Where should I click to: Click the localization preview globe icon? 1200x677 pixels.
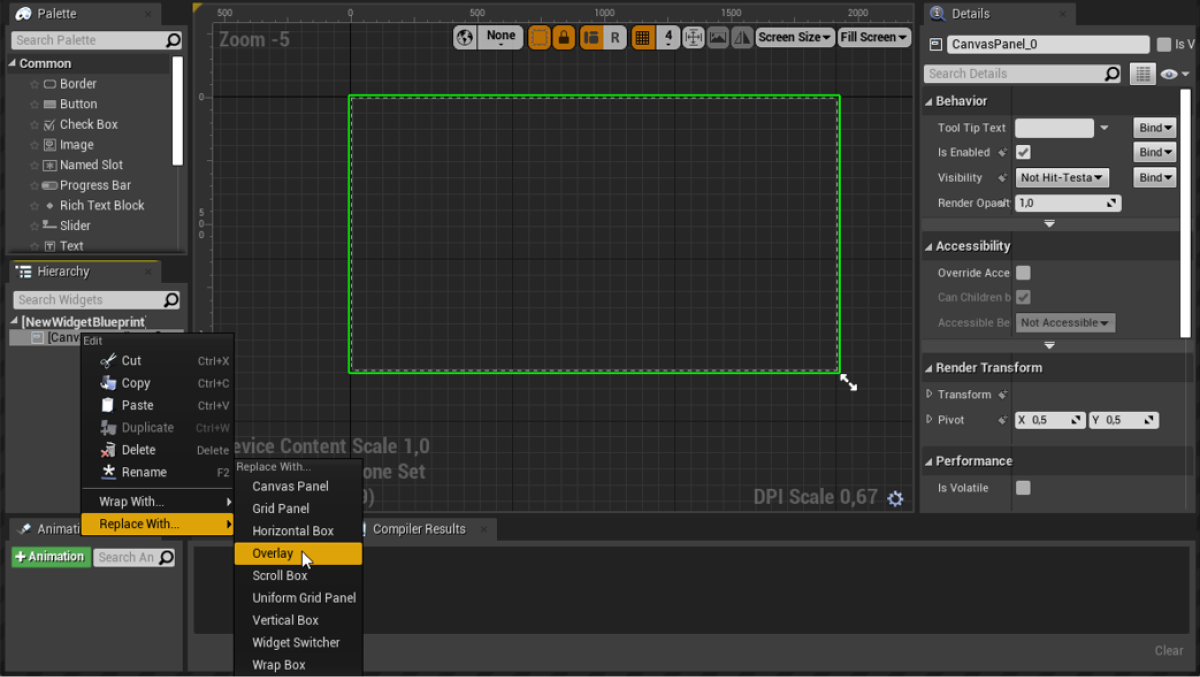click(465, 38)
